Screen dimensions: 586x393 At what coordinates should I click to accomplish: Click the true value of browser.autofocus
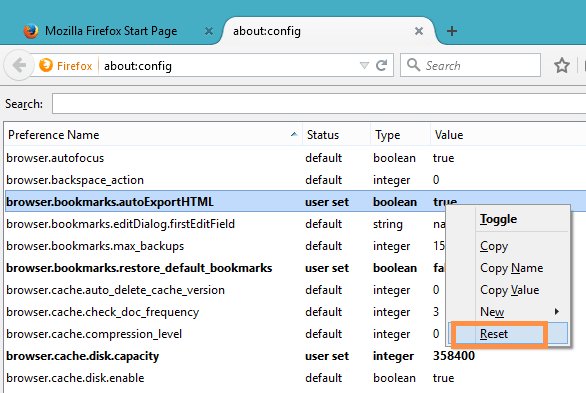coord(443,158)
